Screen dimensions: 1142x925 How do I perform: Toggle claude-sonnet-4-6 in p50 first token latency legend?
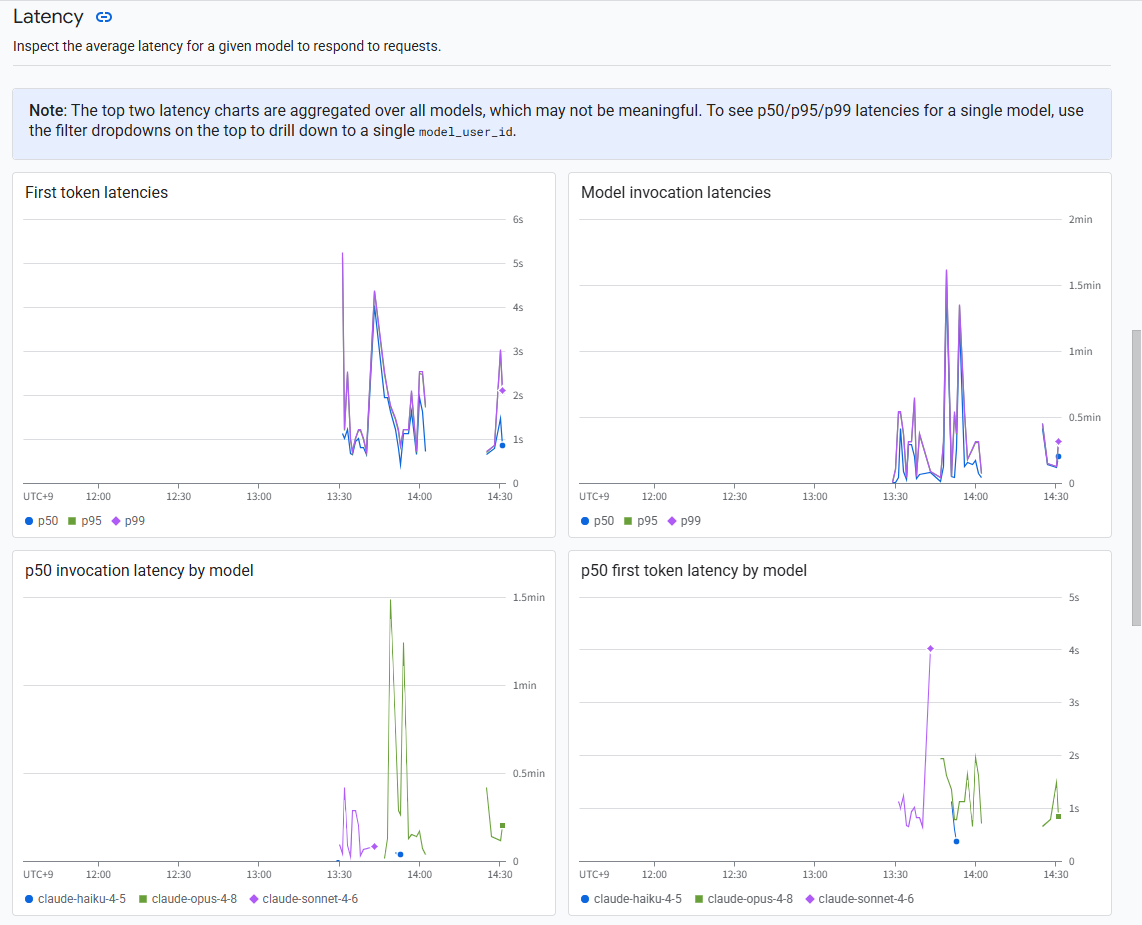coord(859,899)
